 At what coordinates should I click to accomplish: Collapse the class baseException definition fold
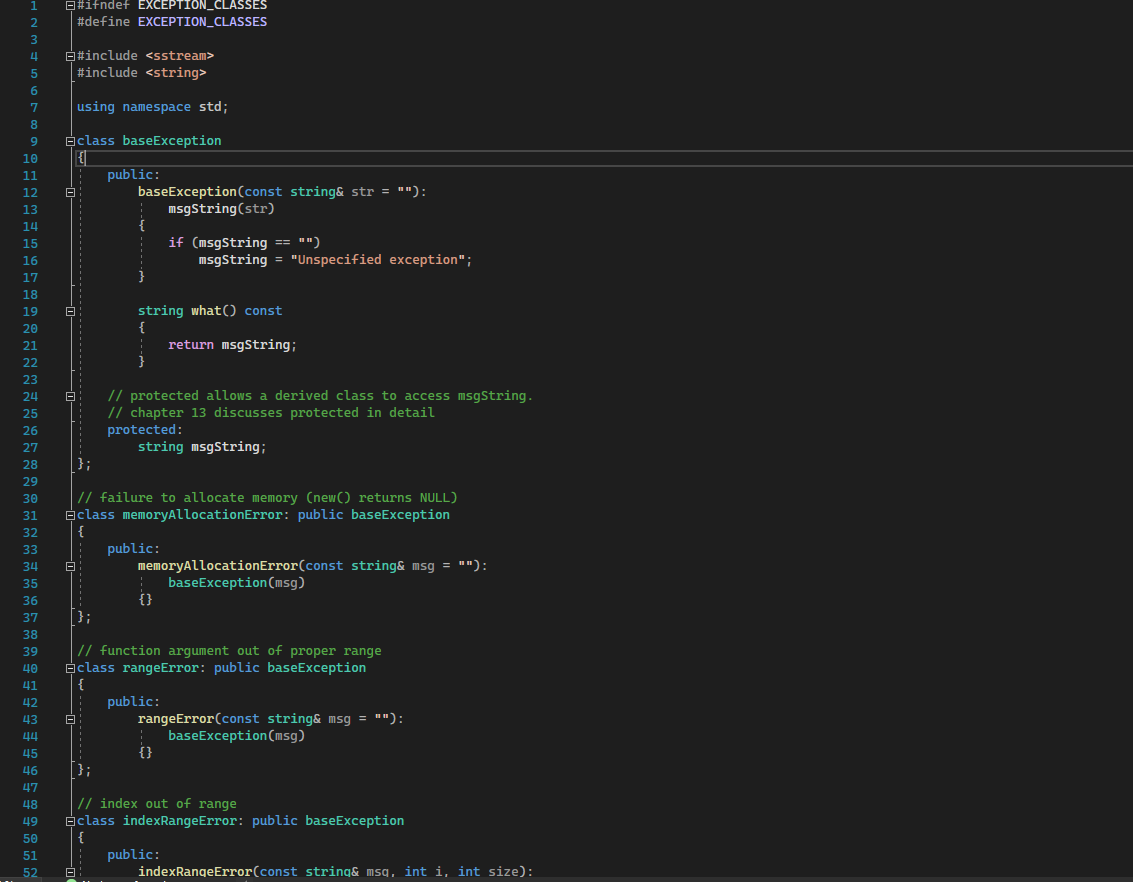click(70, 142)
